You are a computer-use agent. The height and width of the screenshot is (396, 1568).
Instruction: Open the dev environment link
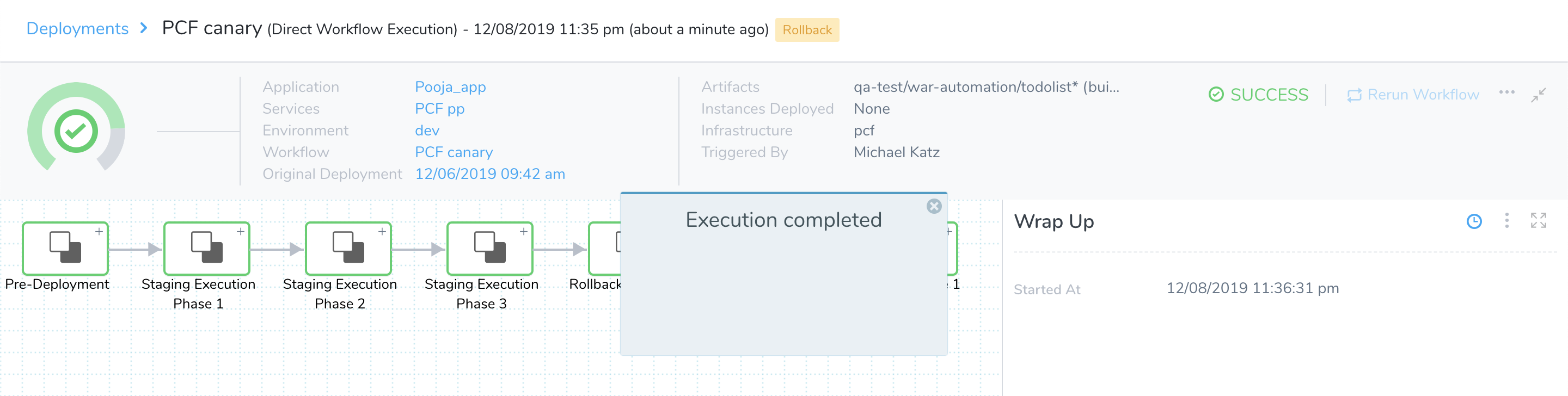(x=427, y=131)
